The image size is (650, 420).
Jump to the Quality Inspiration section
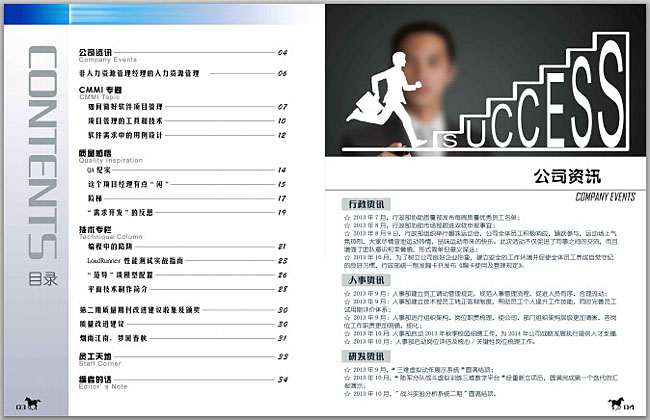tap(104, 155)
